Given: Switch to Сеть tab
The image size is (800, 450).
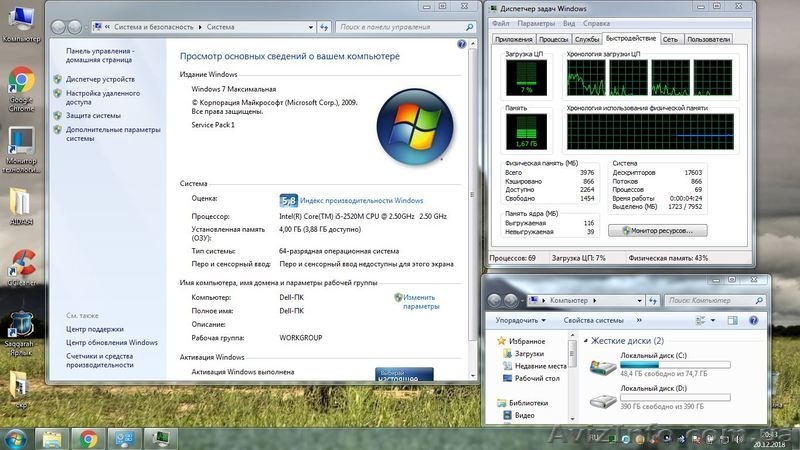Looking at the screenshot, I should tap(670, 39).
